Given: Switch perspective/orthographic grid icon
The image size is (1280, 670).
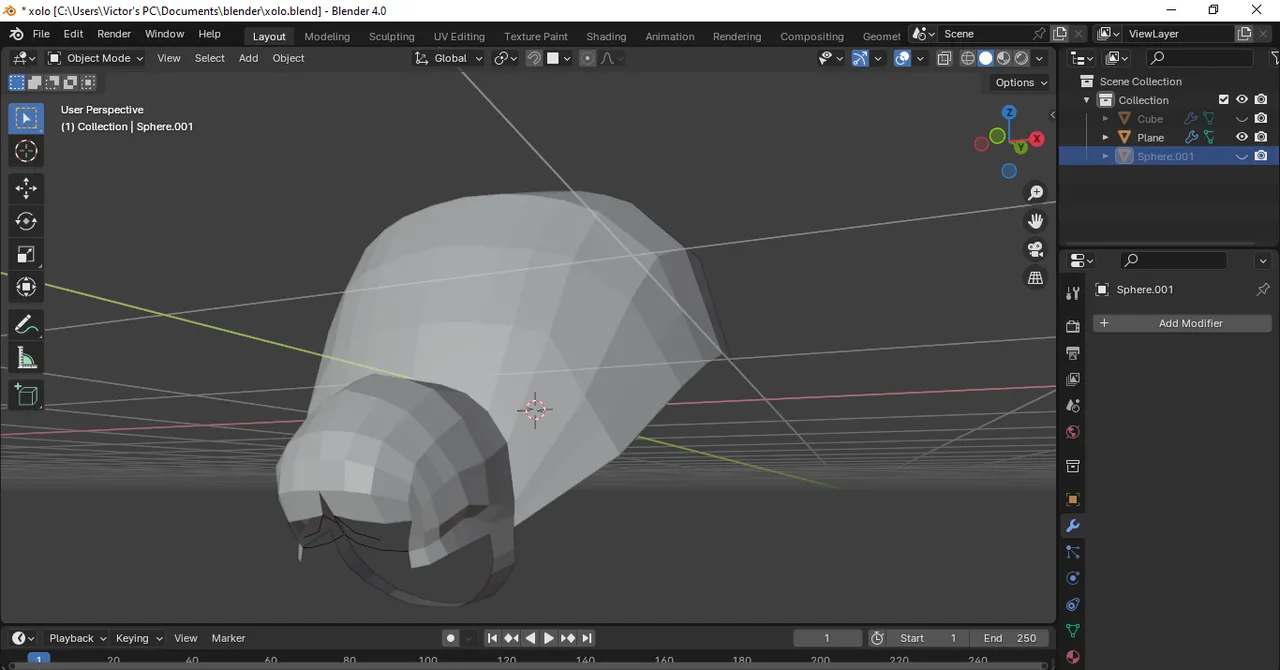Looking at the screenshot, I should (x=1035, y=278).
